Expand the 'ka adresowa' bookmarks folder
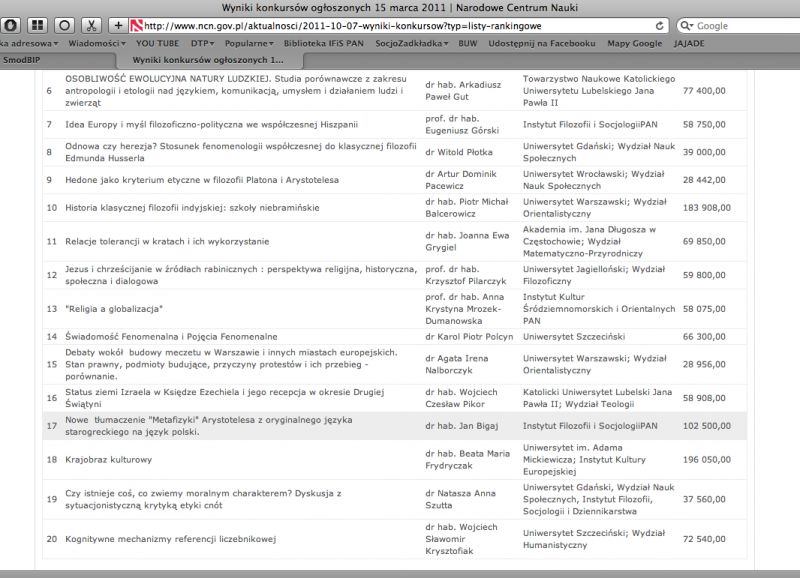The height and width of the screenshot is (578, 800). coord(29,43)
